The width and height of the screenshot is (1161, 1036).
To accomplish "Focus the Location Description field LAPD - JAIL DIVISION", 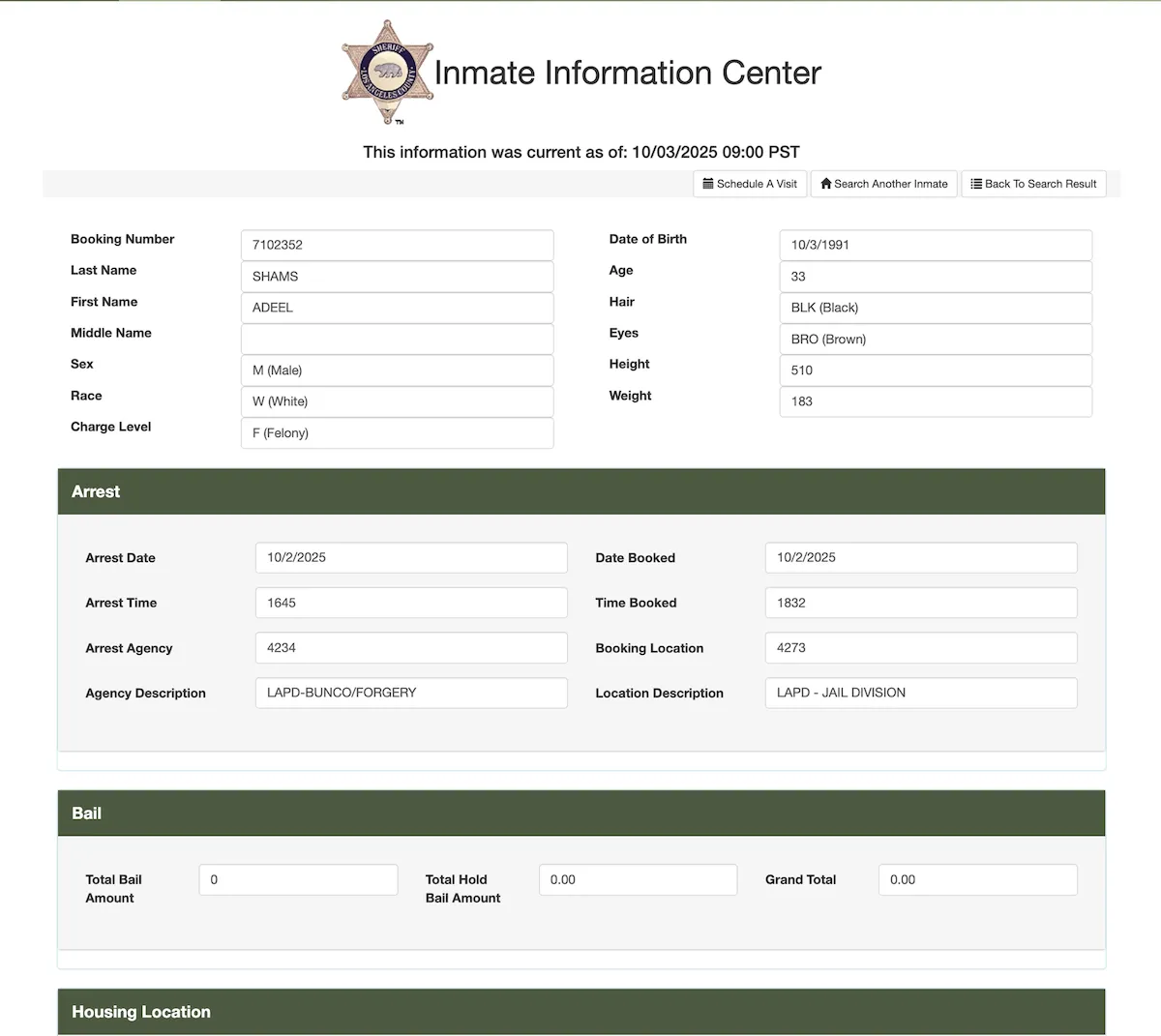I will click(x=920, y=693).
